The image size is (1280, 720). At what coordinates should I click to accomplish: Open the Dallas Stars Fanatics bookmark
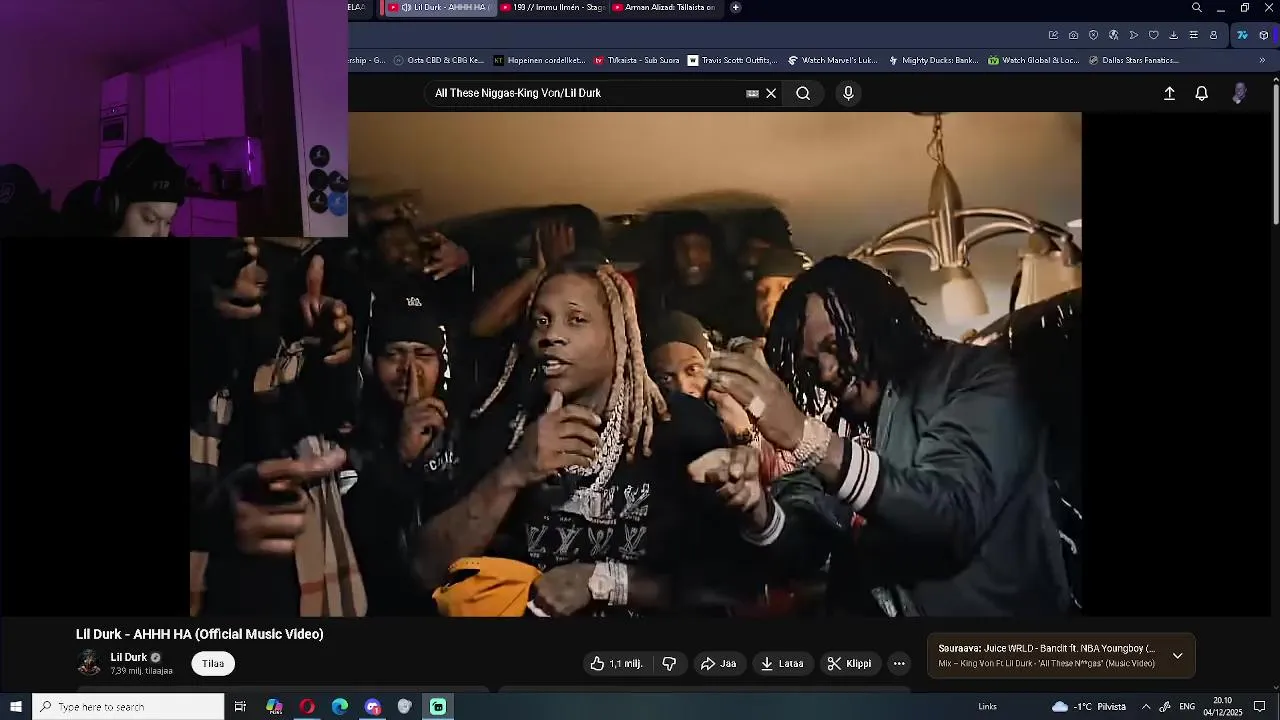pyautogui.click(x=1132, y=60)
